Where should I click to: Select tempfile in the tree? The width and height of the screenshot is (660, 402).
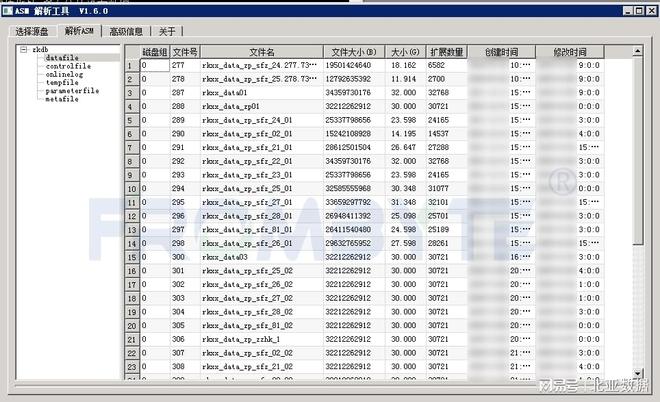(x=62, y=83)
